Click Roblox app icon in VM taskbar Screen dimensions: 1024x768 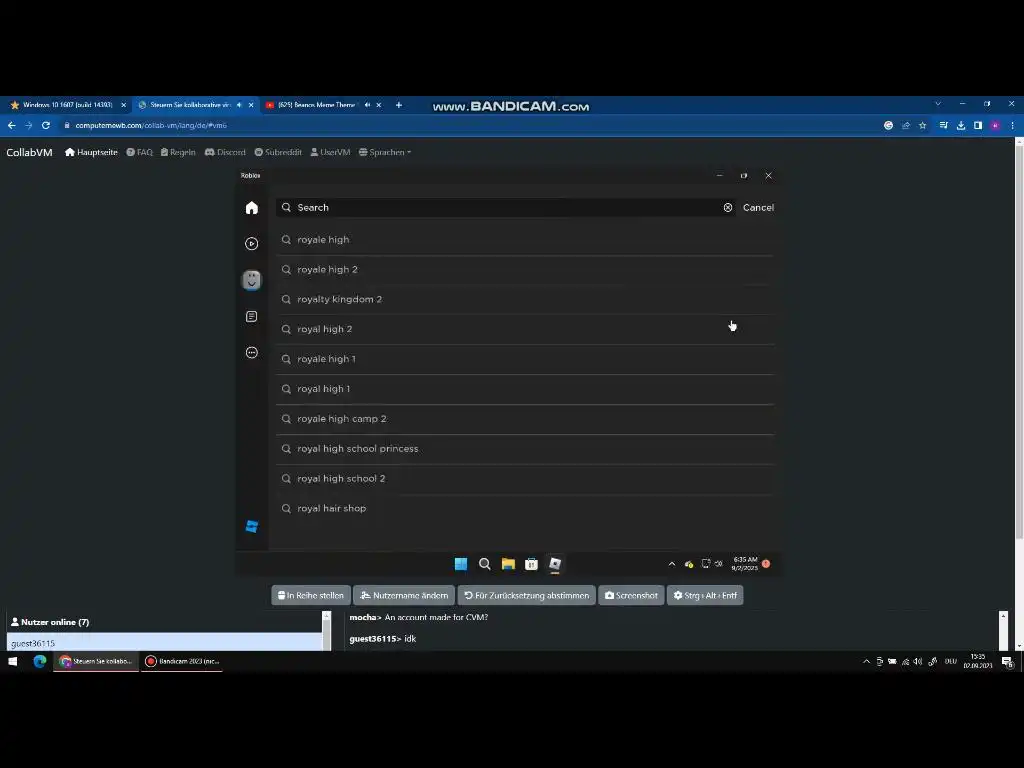pyautogui.click(x=555, y=564)
